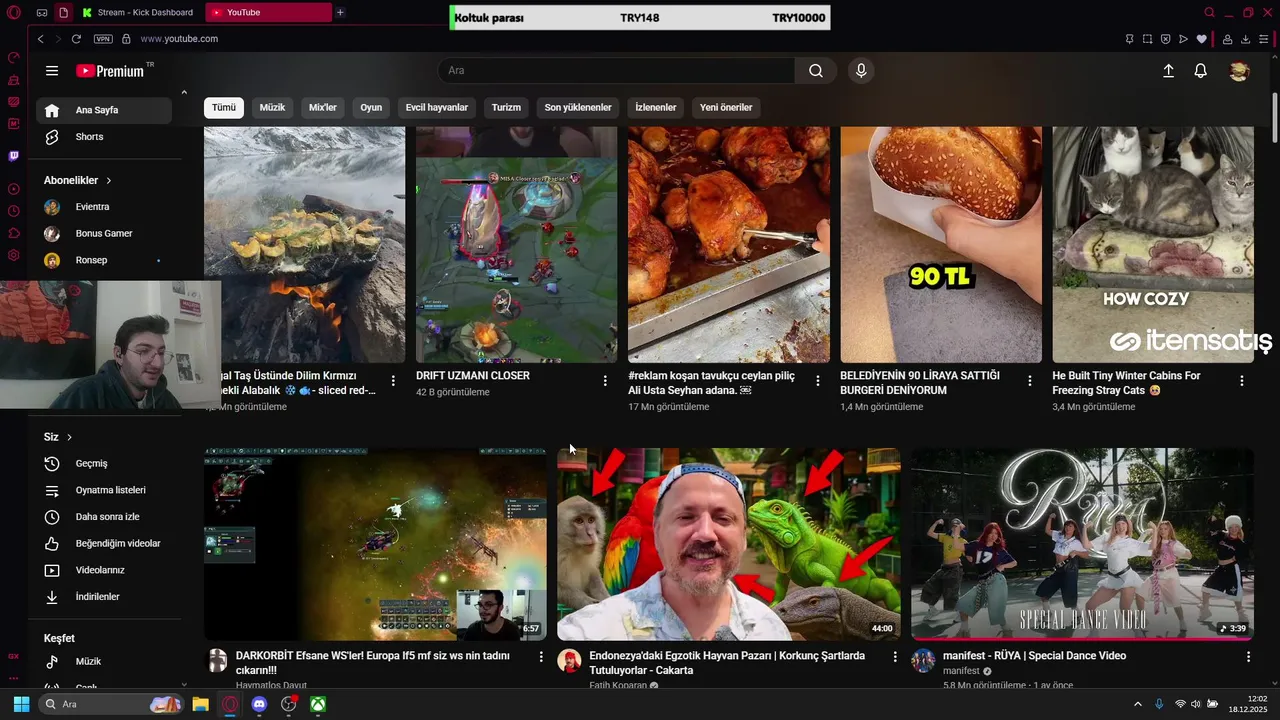Open the create/upload video icon

(x=1168, y=71)
